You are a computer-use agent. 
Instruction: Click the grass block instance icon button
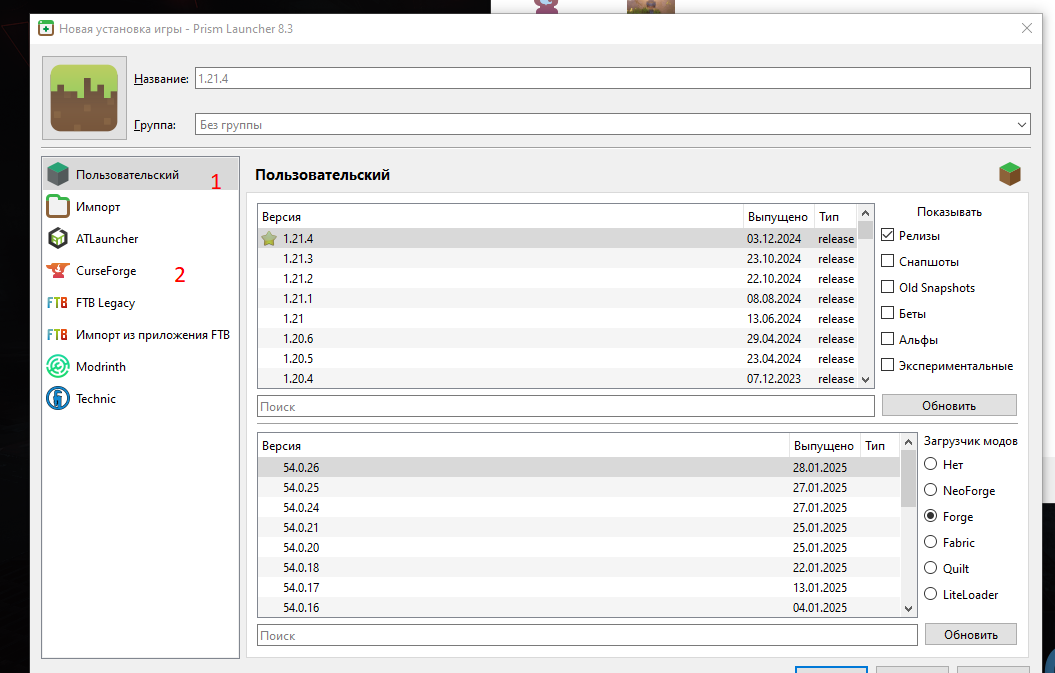pyautogui.click(x=84, y=97)
